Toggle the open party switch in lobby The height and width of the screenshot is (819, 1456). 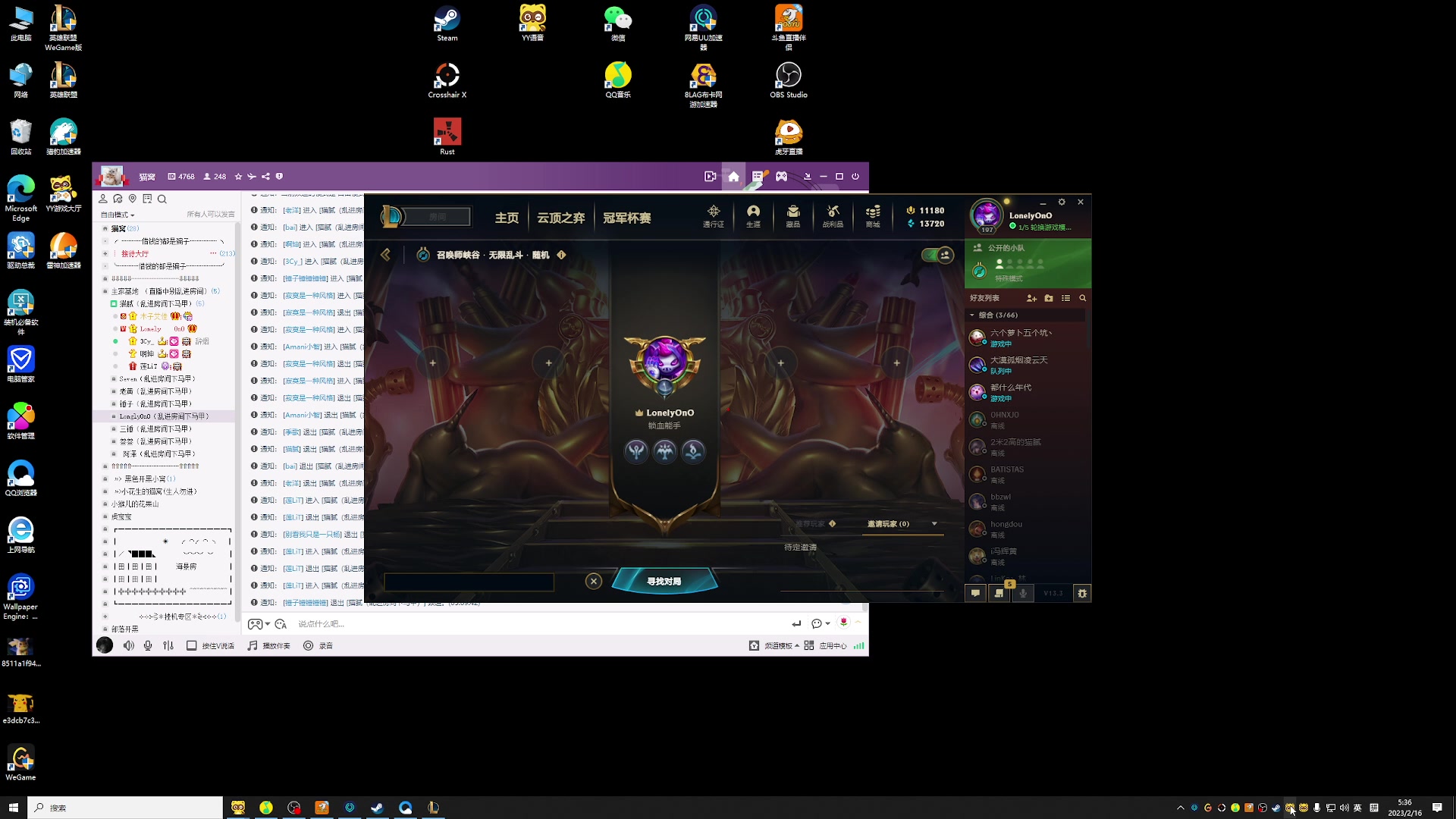click(937, 255)
